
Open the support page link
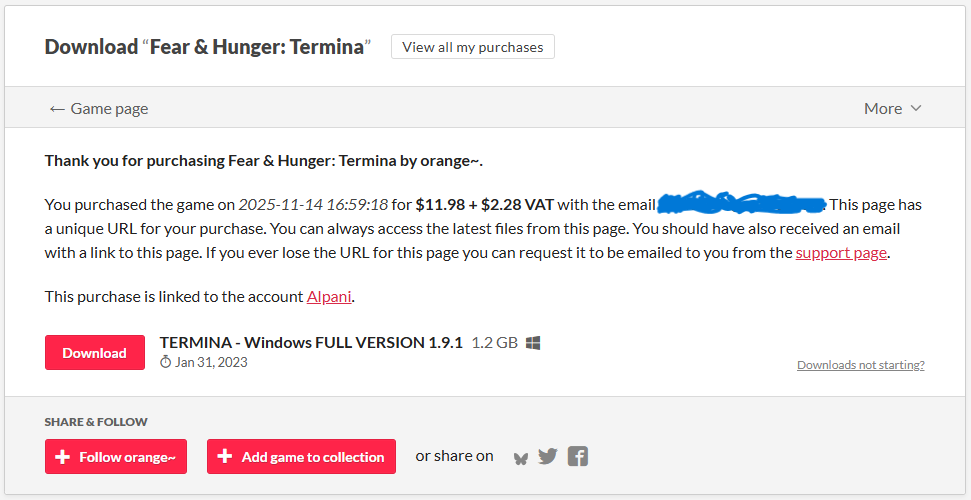pos(841,253)
